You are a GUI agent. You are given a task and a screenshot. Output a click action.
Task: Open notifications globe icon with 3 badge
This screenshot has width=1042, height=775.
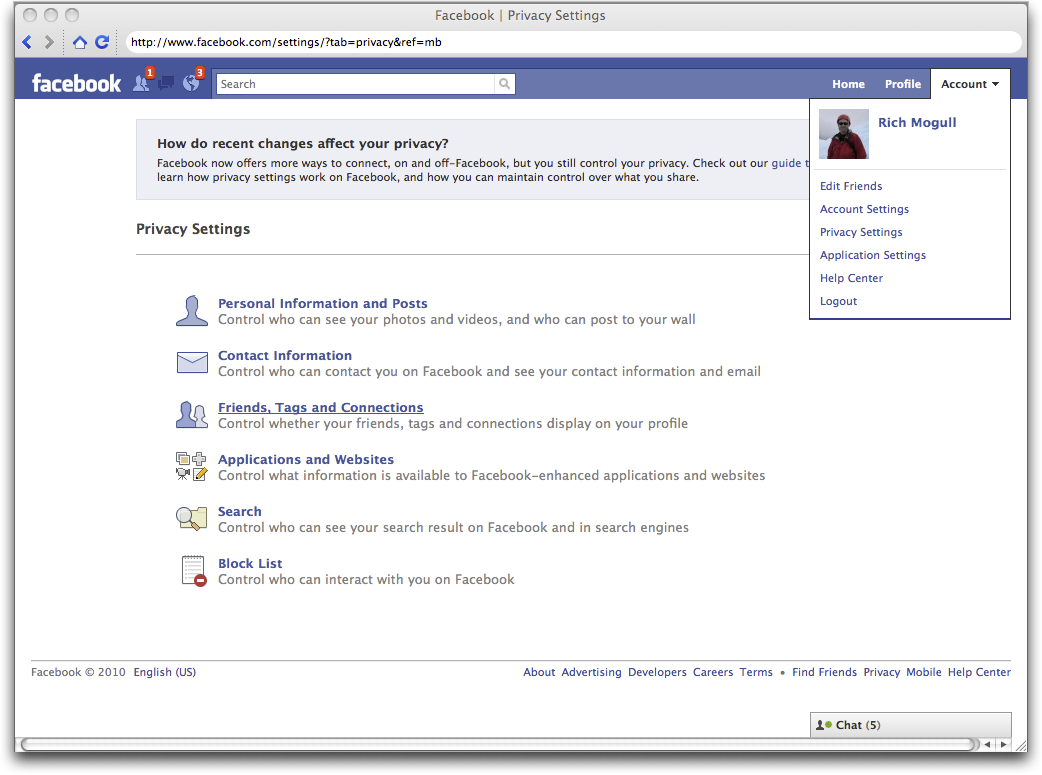point(191,83)
